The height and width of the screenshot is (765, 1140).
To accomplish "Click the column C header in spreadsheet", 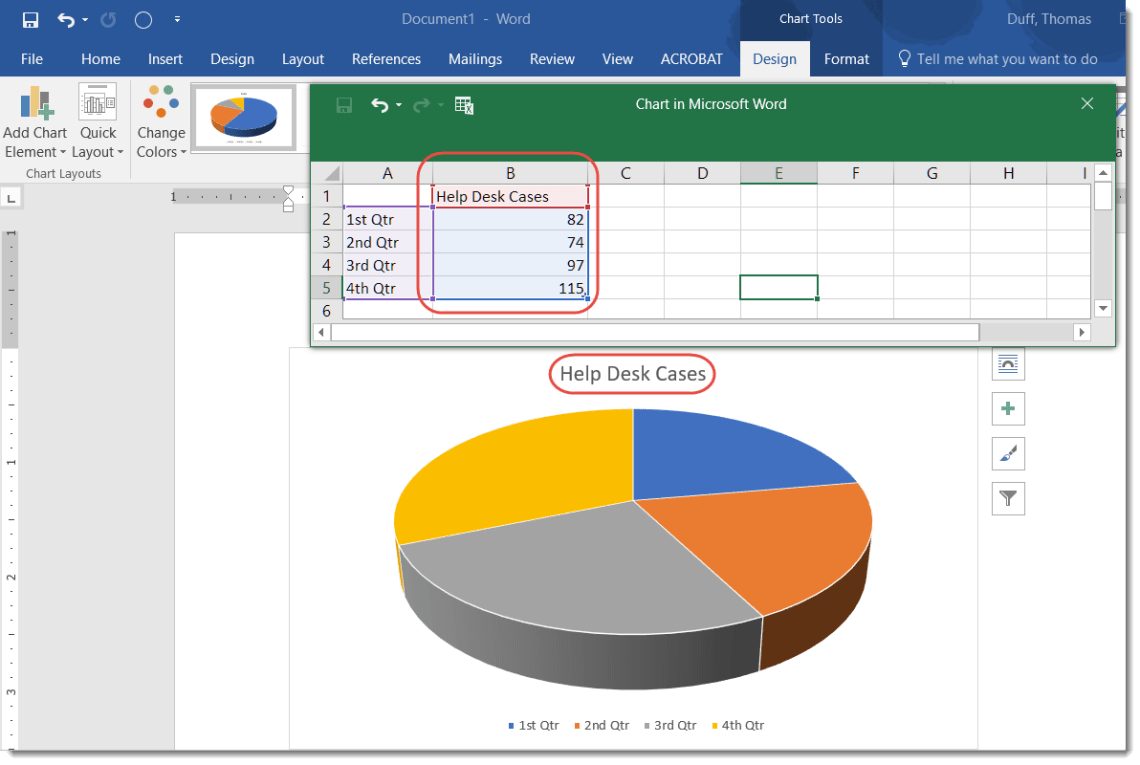I will [625, 174].
